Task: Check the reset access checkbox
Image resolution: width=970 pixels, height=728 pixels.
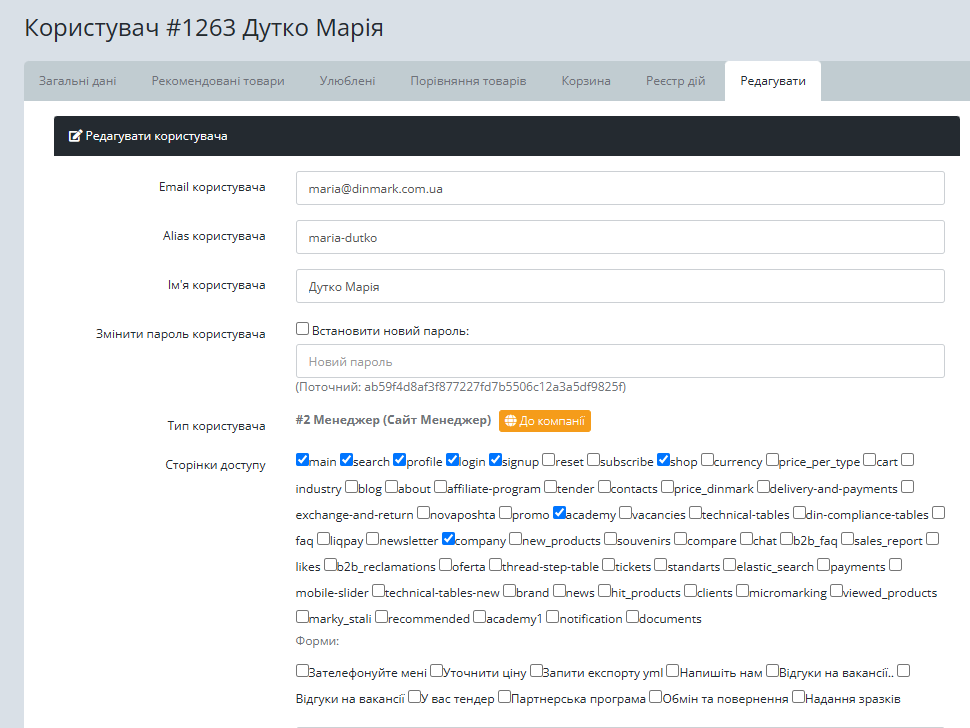Action: 549,460
